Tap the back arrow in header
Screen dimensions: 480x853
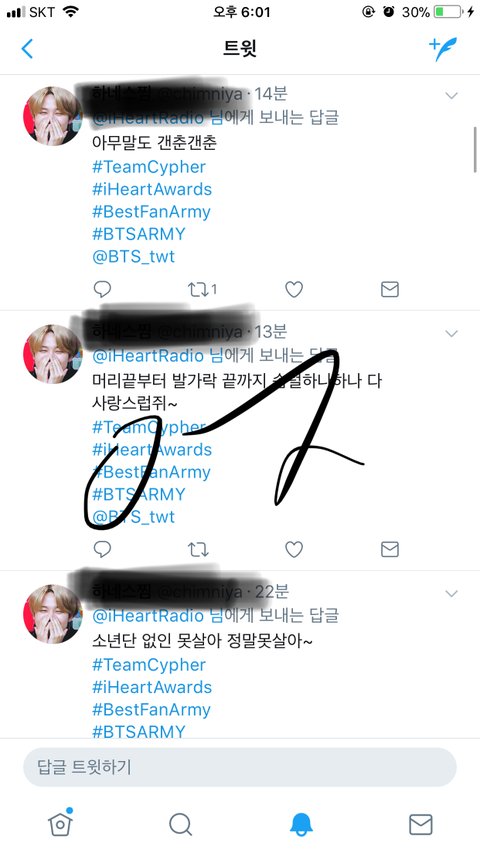(27, 48)
